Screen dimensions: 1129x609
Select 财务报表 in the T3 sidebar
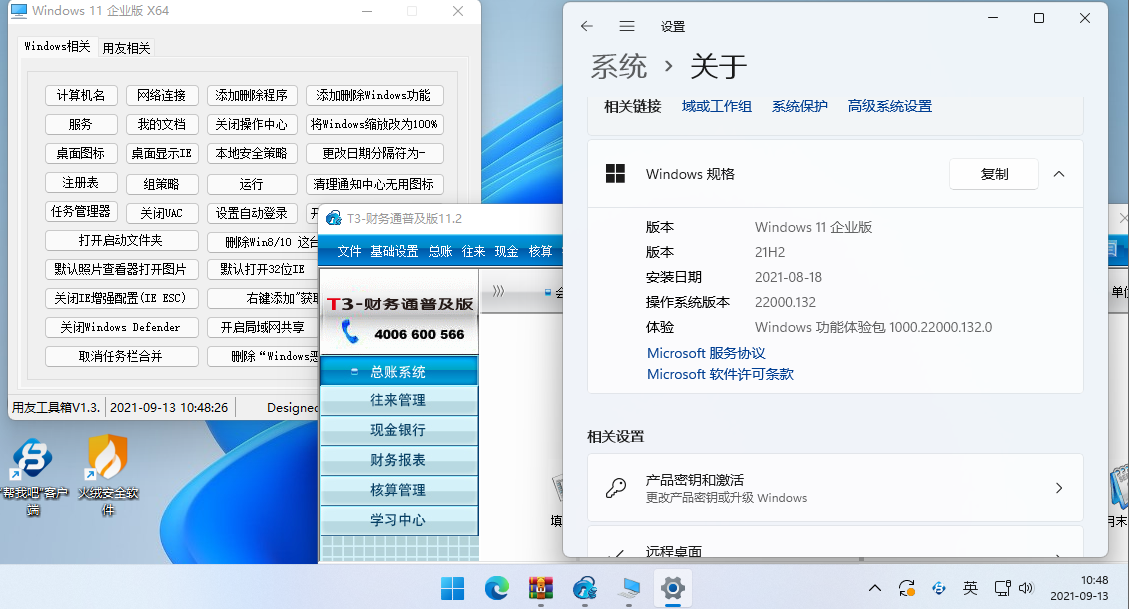pos(398,460)
